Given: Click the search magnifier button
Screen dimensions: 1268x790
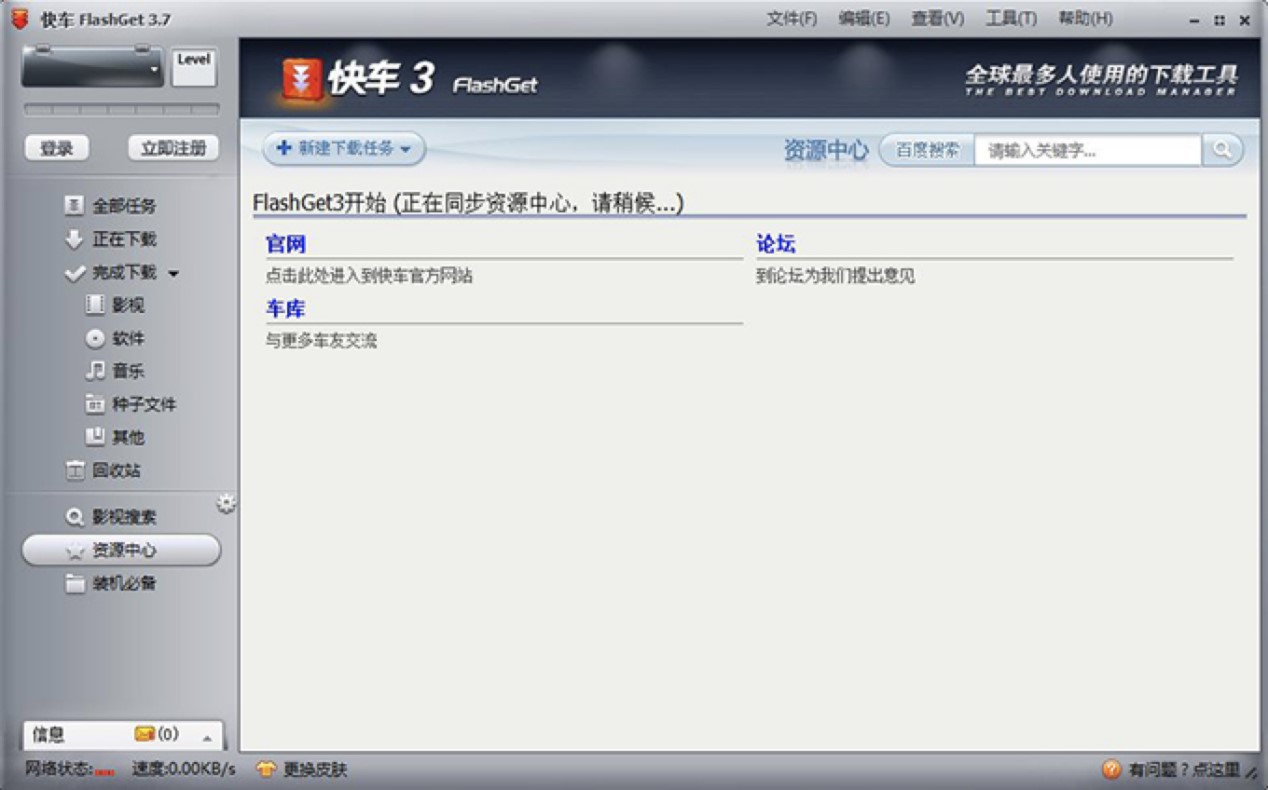Looking at the screenshot, I should tap(1222, 149).
